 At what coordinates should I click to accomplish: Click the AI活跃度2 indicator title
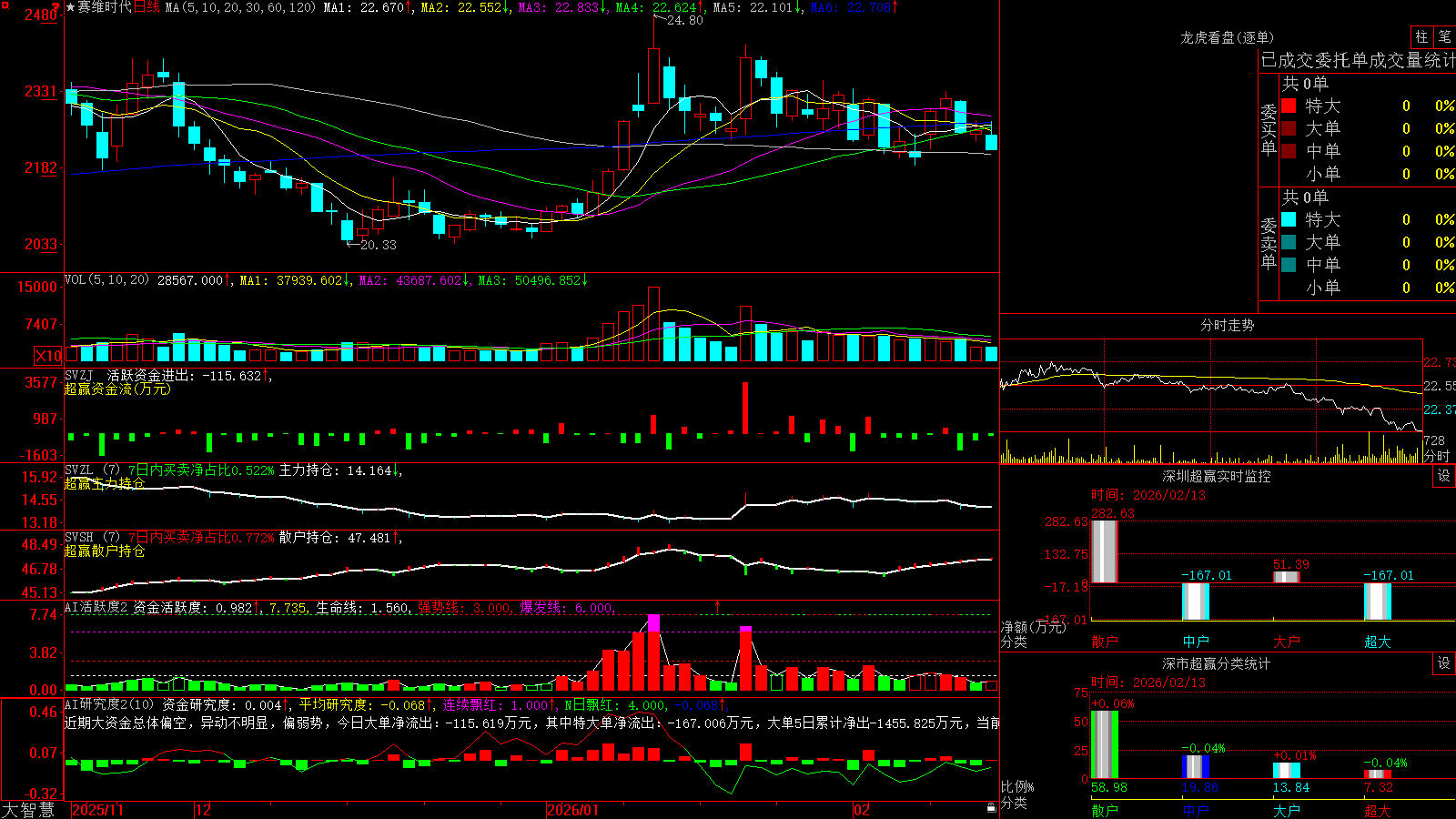click(x=96, y=607)
